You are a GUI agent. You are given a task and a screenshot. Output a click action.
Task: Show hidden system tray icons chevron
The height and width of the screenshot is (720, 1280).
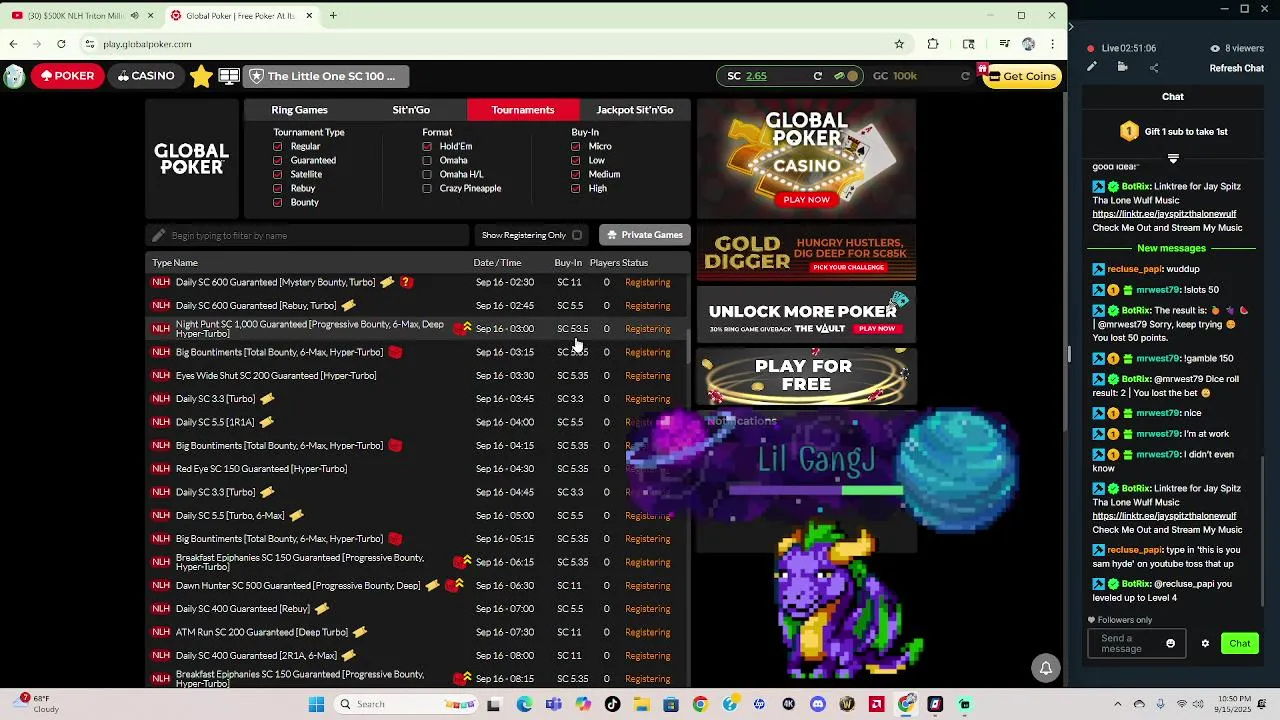[x=1117, y=704]
